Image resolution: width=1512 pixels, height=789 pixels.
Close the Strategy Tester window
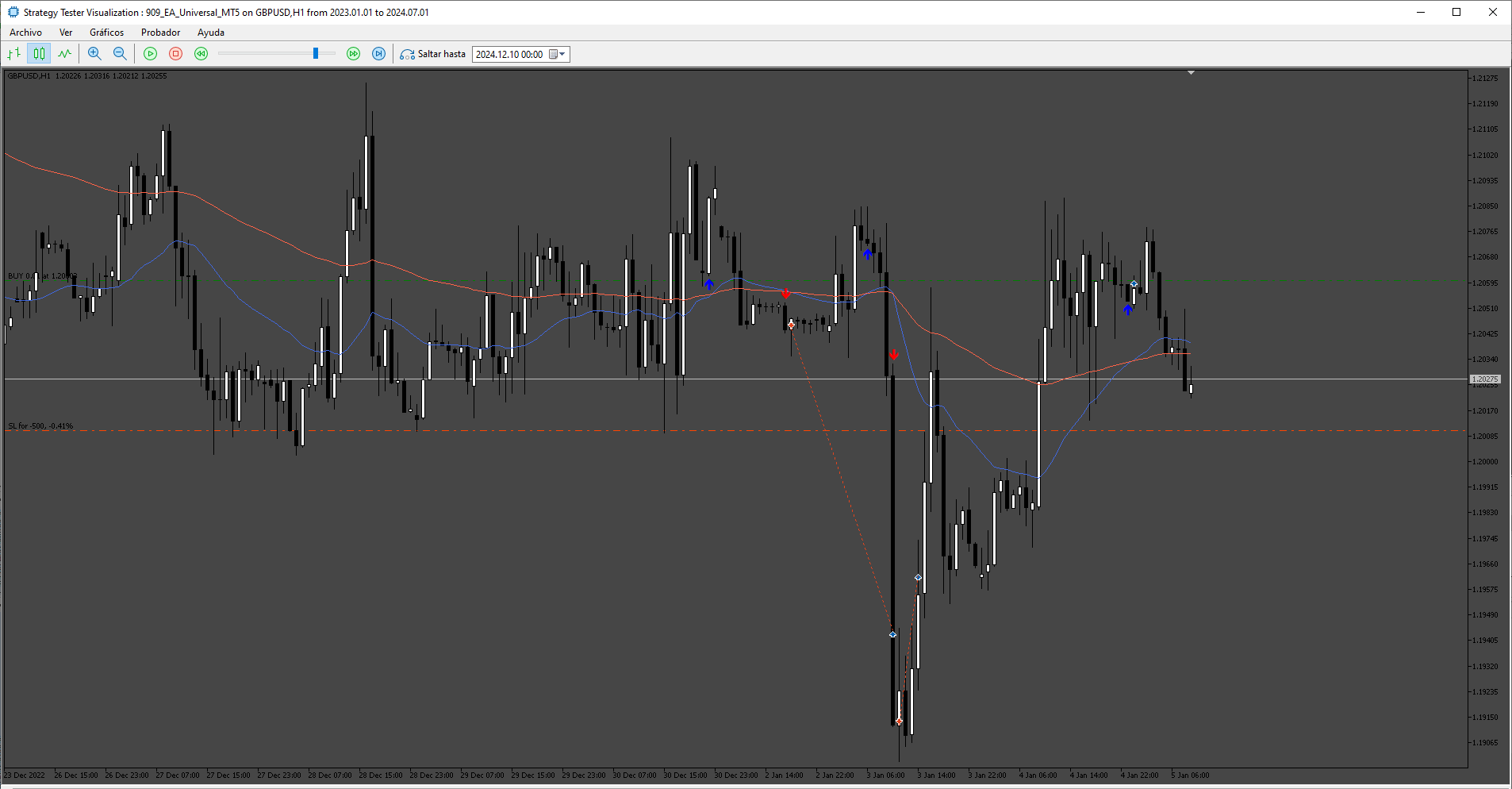[x=1493, y=12]
